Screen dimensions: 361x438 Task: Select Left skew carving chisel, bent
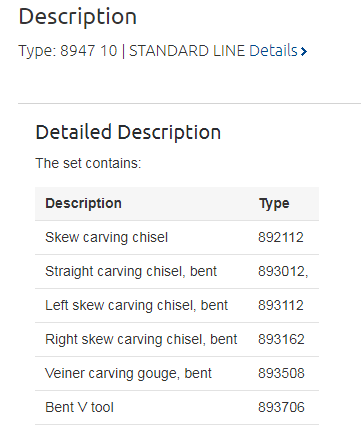coord(177,306)
